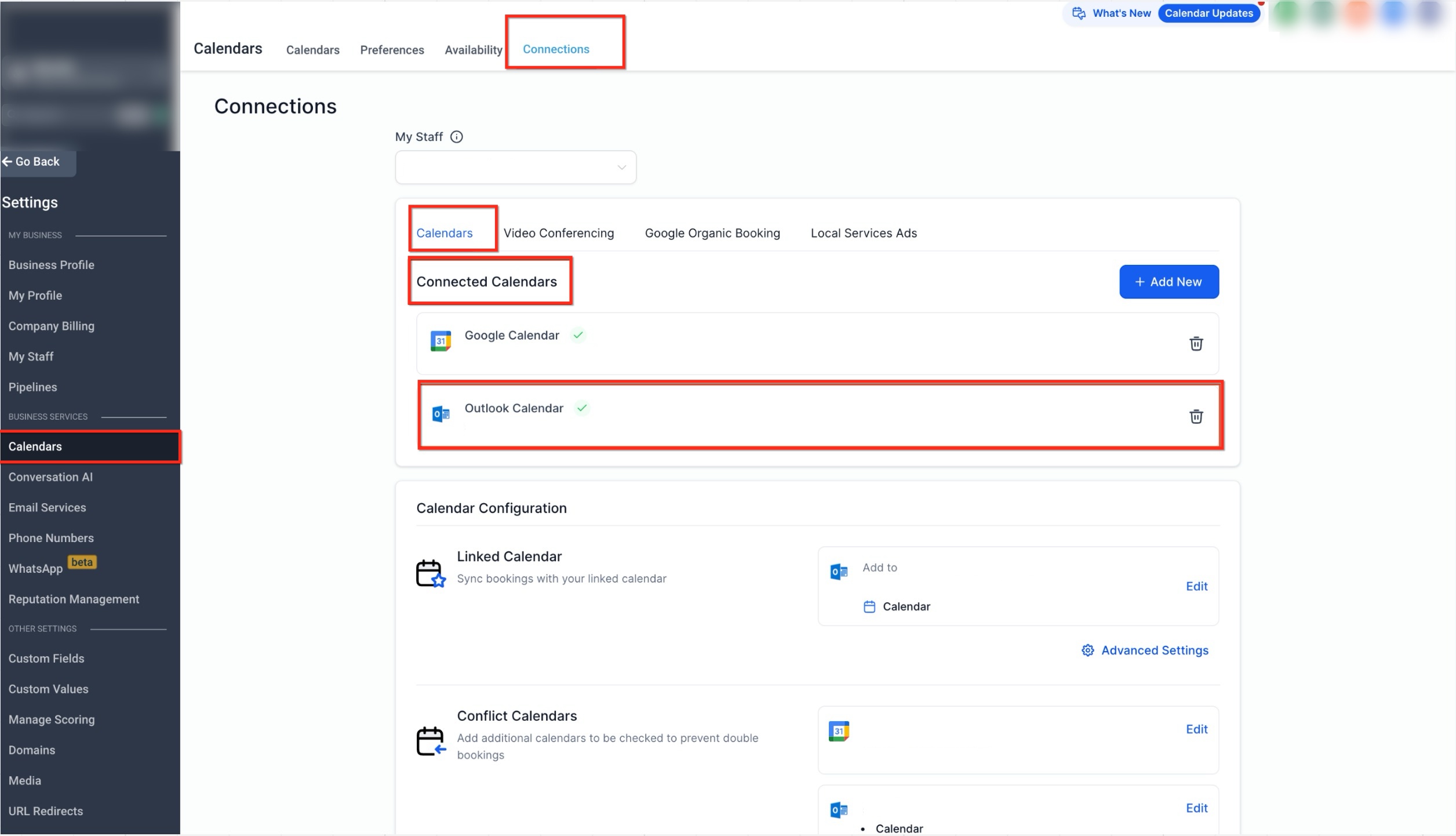Click the My Staff info icon
Screen dimensions: 1456x836
(x=457, y=137)
